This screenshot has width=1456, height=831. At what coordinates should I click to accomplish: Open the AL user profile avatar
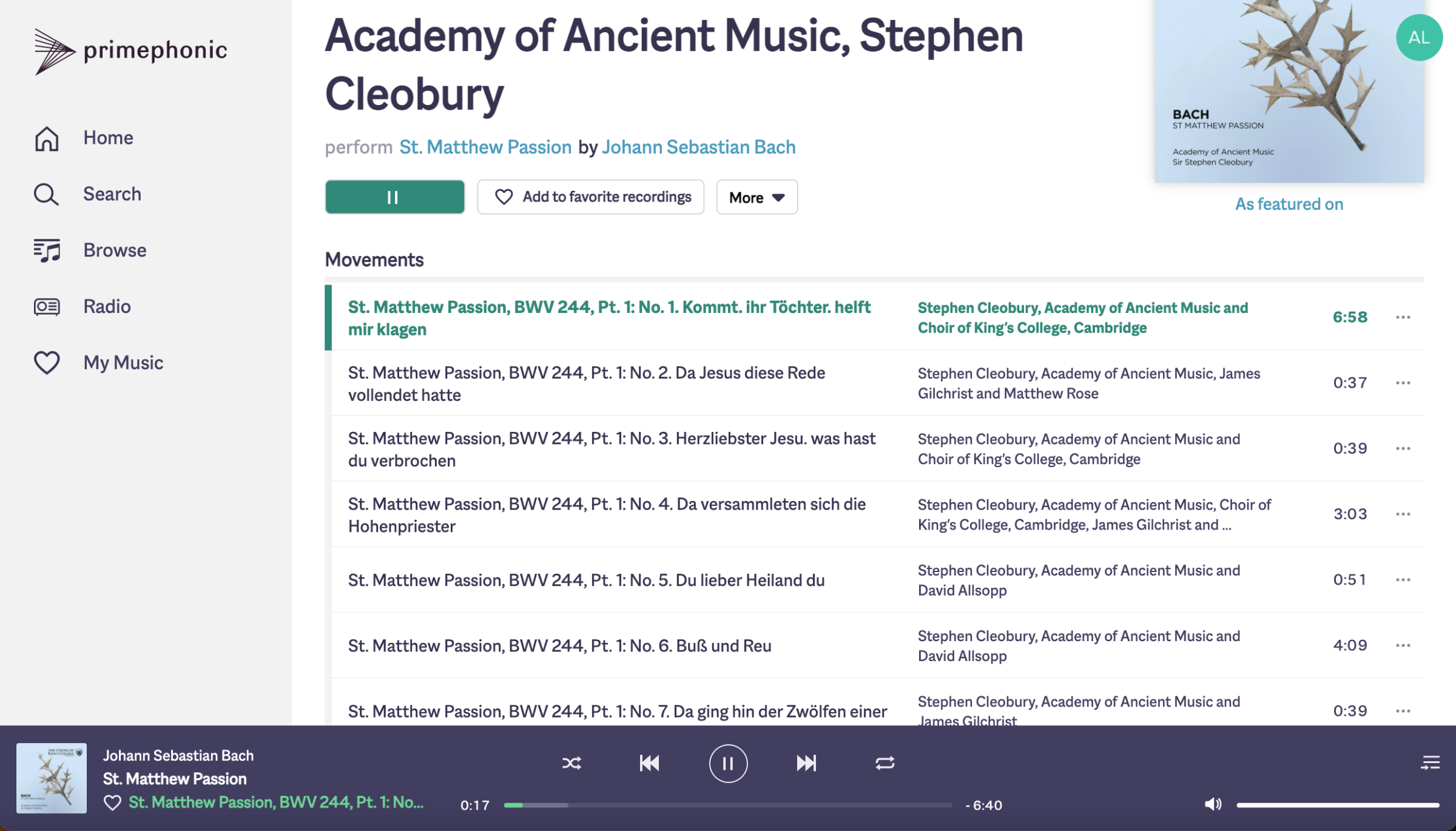click(x=1419, y=38)
